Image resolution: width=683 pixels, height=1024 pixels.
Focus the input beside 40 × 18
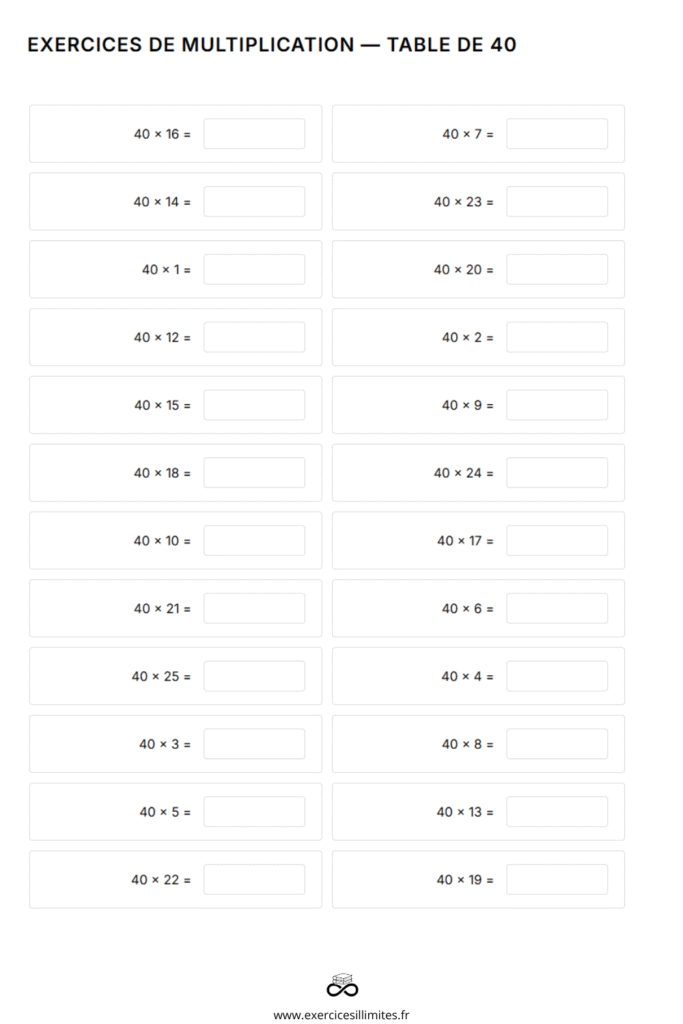point(254,473)
